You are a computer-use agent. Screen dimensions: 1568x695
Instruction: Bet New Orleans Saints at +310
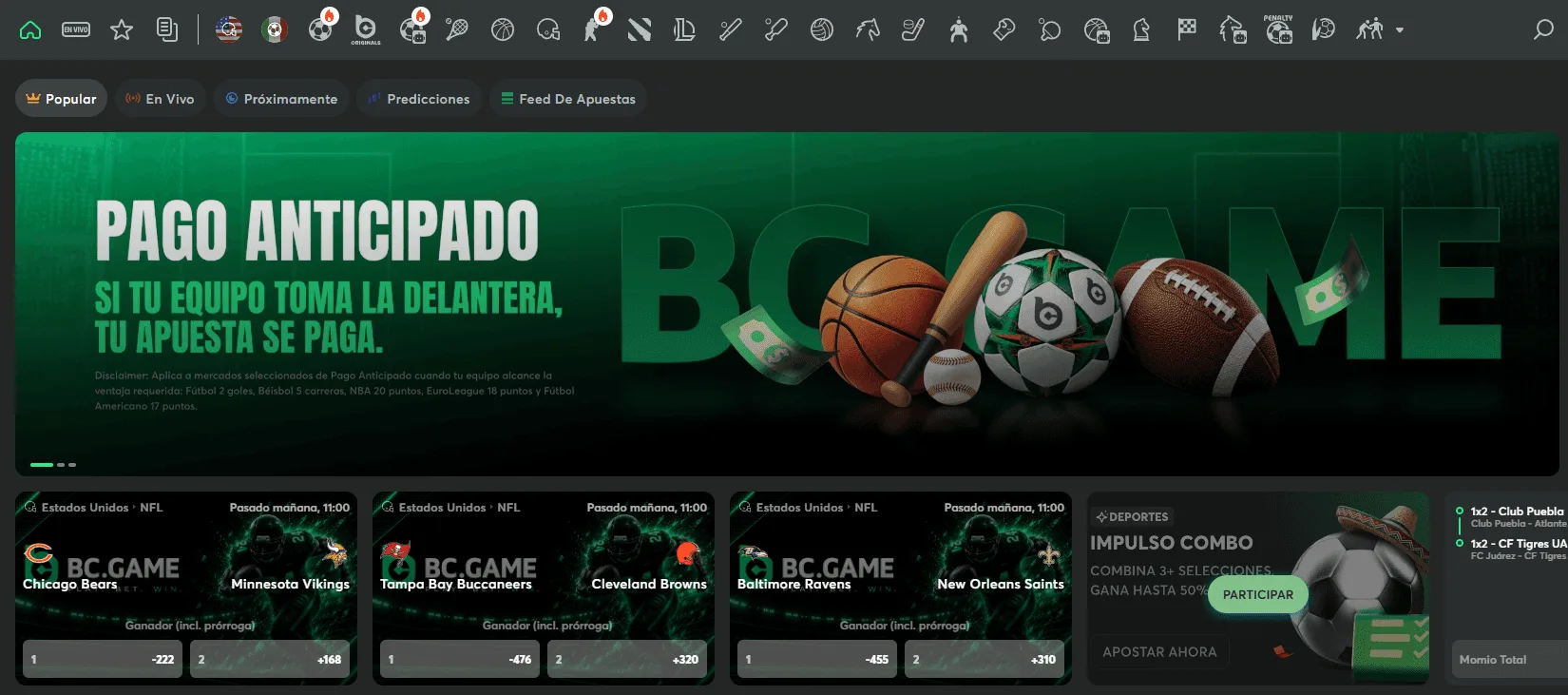coord(985,659)
